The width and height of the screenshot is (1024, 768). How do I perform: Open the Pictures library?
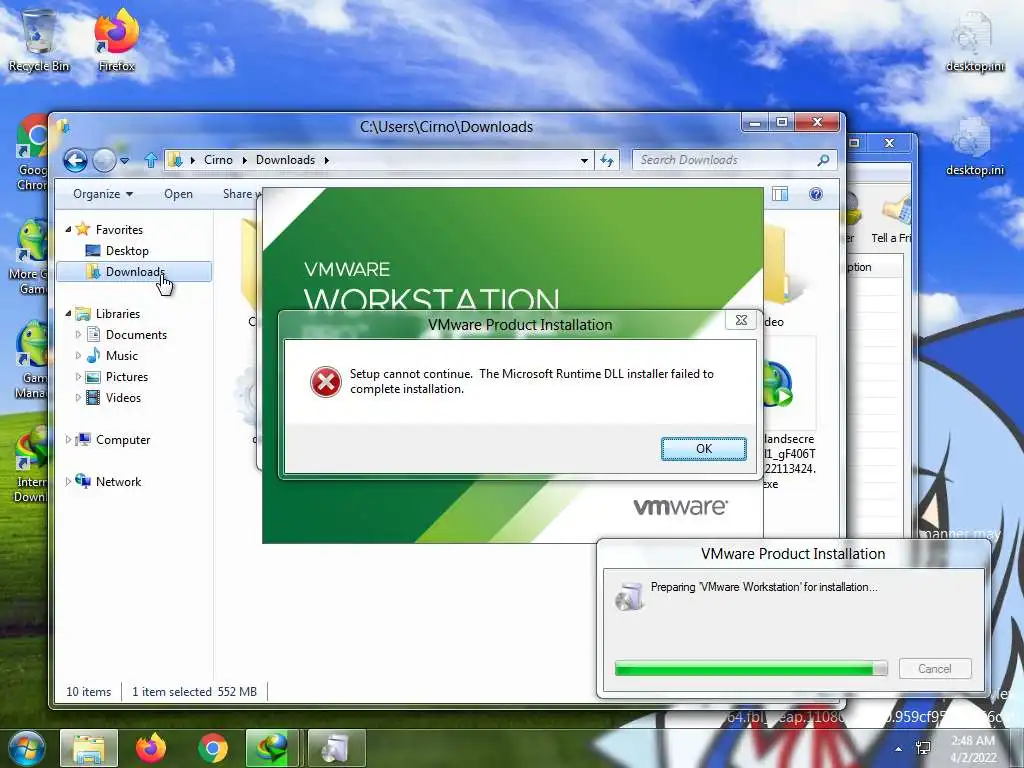(127, 377)
